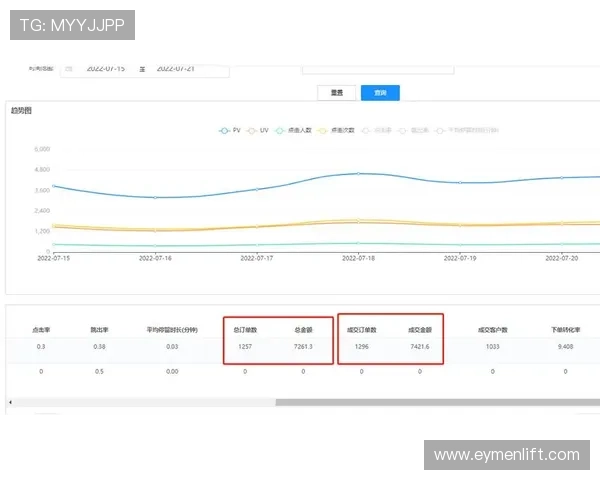Toggle the 点击次数 legend series
This screenshot has width=600, height=480.
(336, 131)
